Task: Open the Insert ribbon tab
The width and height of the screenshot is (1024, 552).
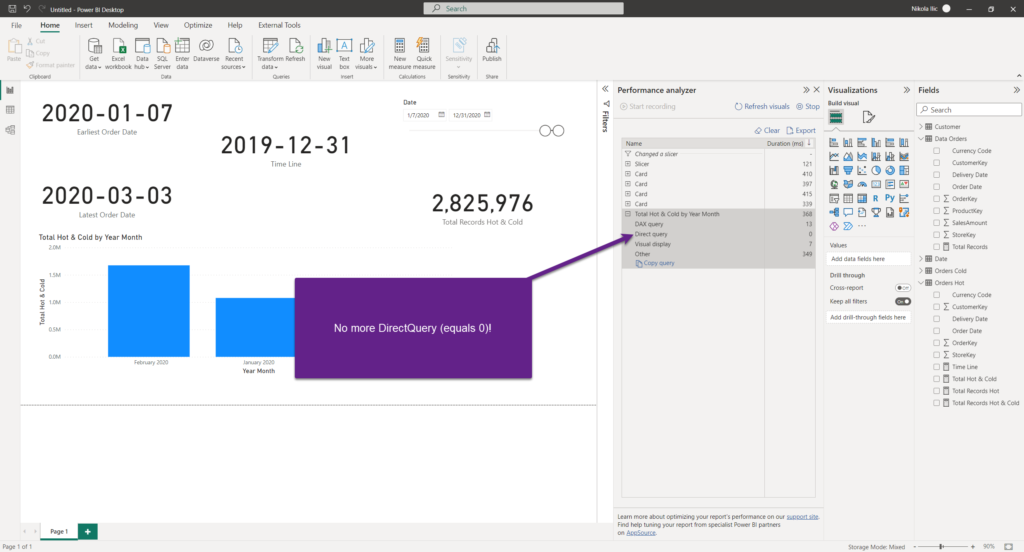Action: [84, 25]
